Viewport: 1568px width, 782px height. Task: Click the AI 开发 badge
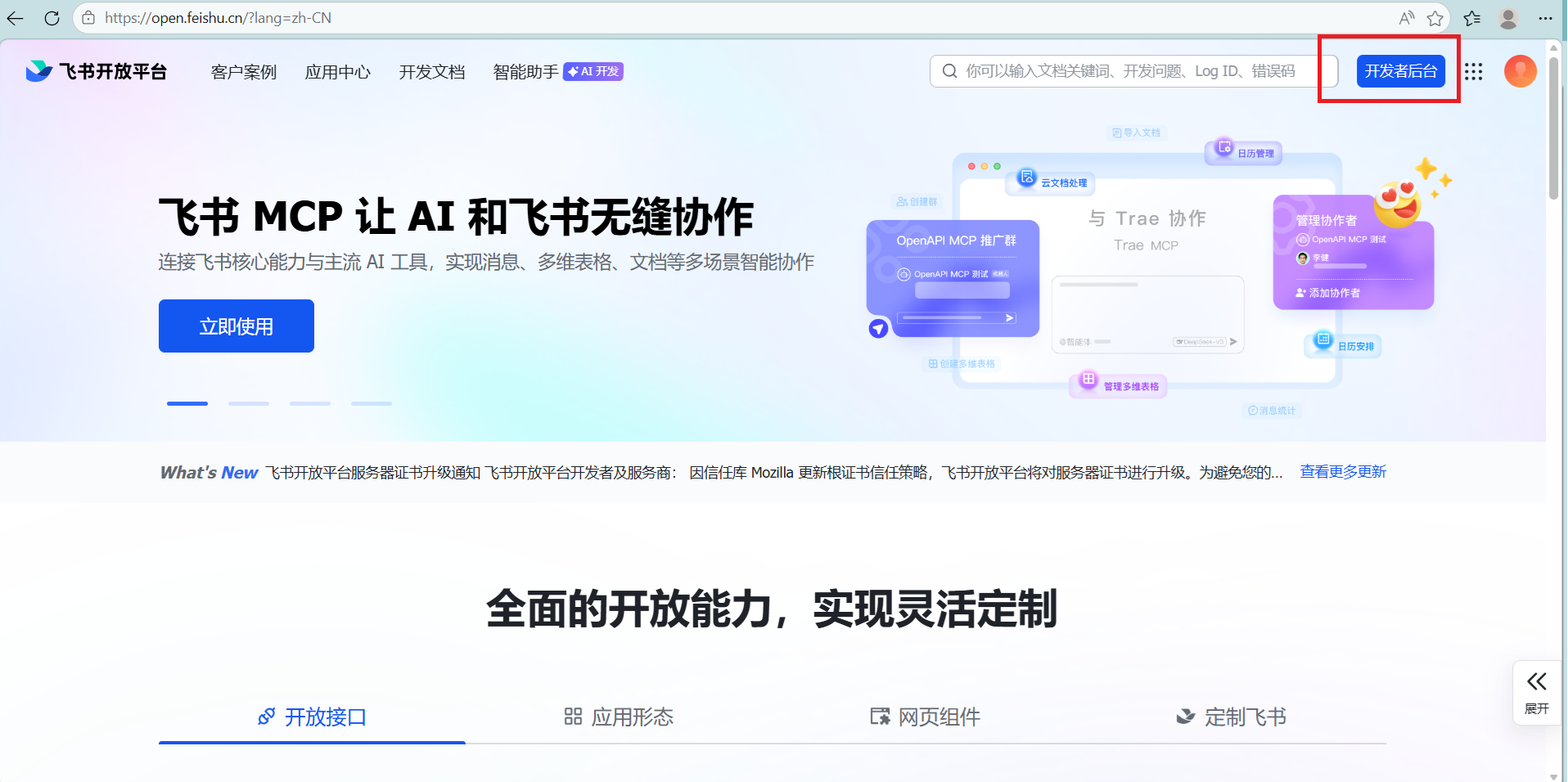pyautogui.click(x=593, y=72)
